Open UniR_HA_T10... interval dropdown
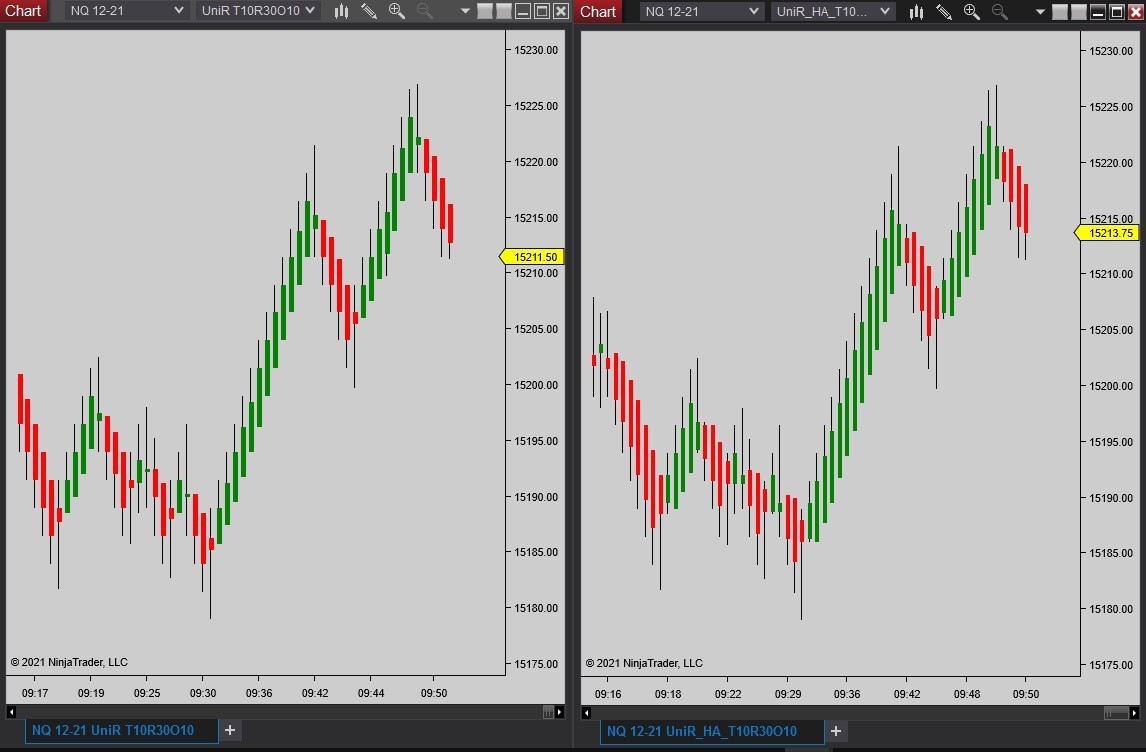 click(833, 11)
